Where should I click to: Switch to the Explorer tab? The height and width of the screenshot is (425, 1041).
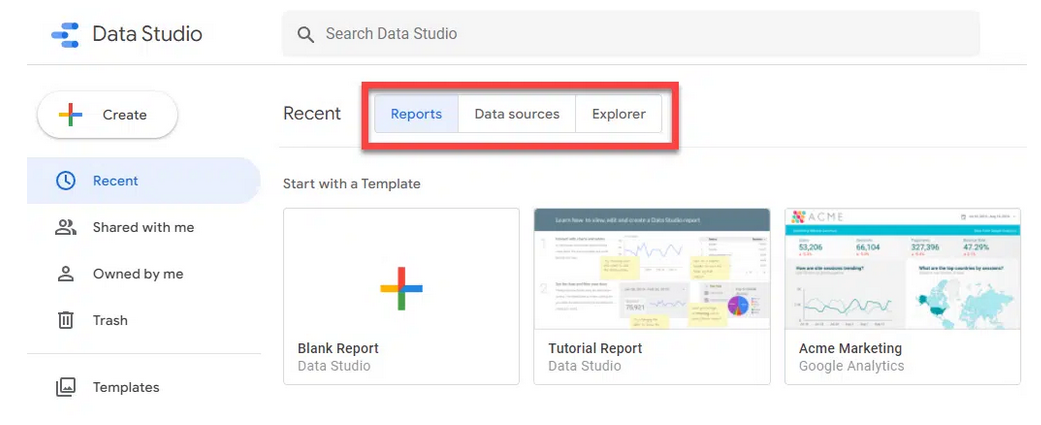point(619,114)
